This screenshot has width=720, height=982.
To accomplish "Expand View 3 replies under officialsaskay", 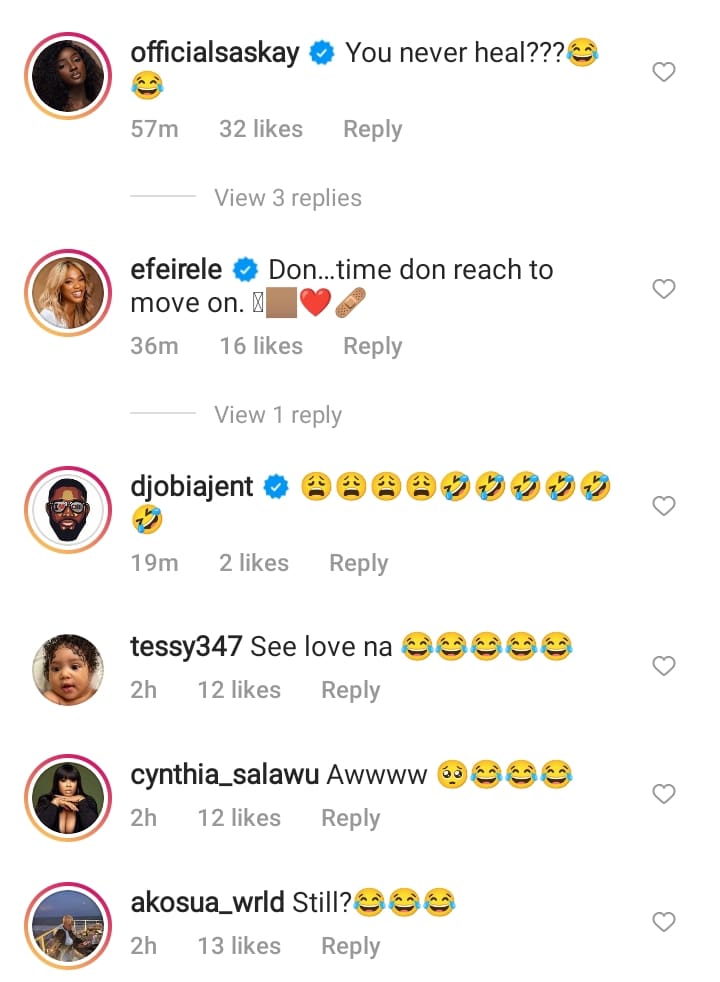I will pos(288,198).
